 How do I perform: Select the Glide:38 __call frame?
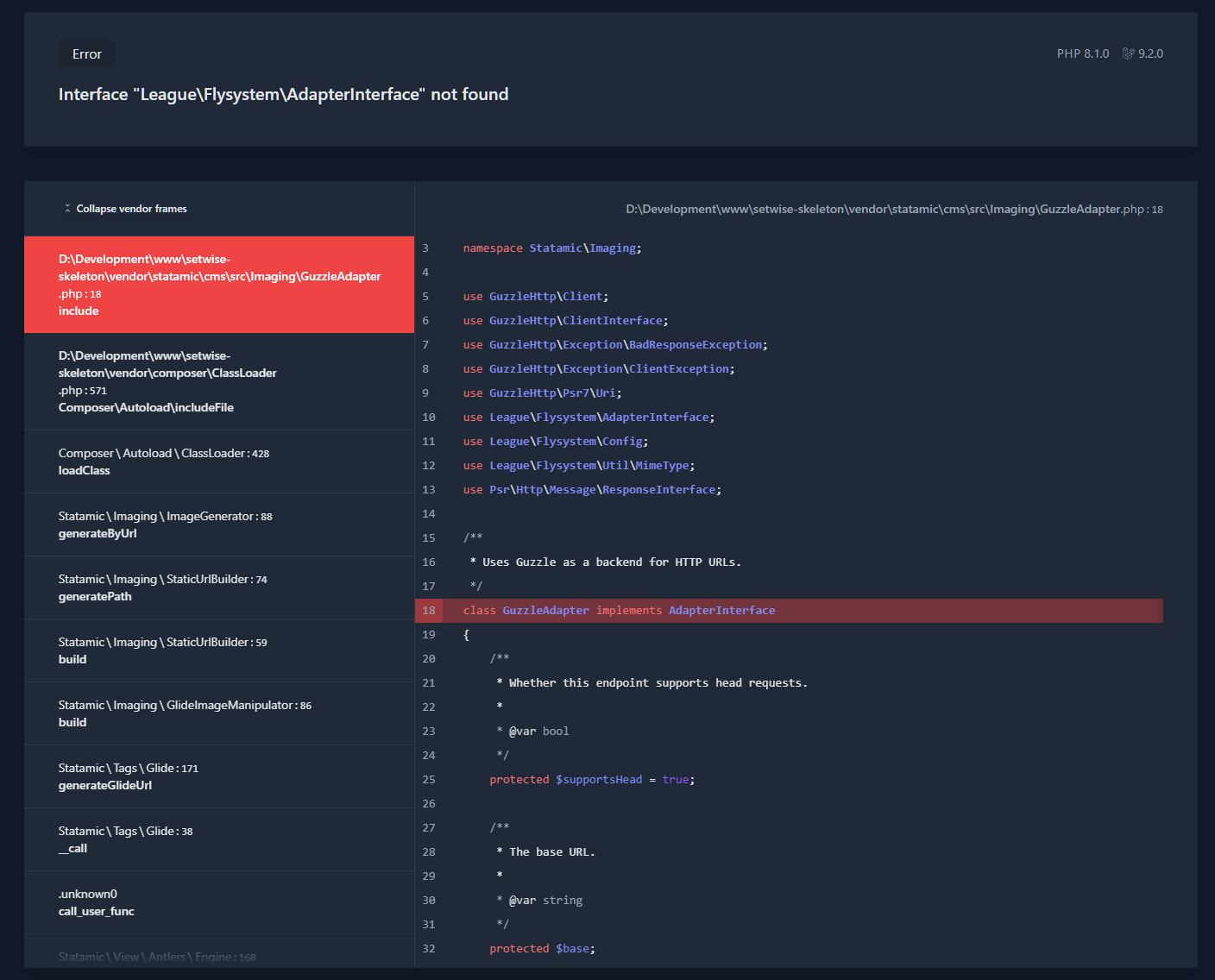click(218, 839)
